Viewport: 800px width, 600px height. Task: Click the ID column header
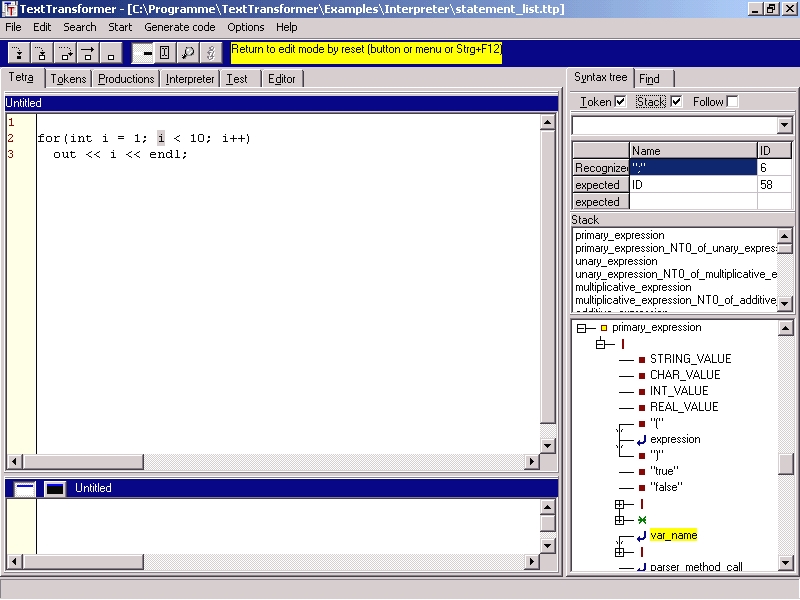[774, 151]
